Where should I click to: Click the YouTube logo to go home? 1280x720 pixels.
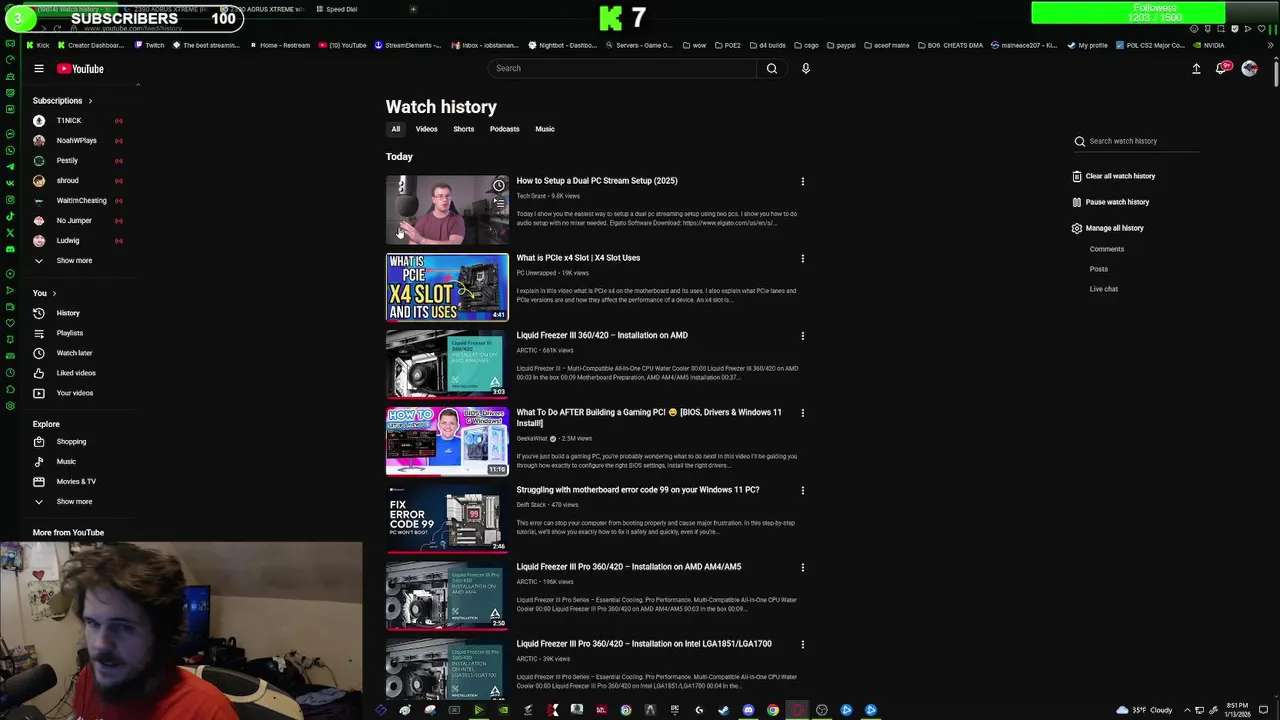coord(80,69)
